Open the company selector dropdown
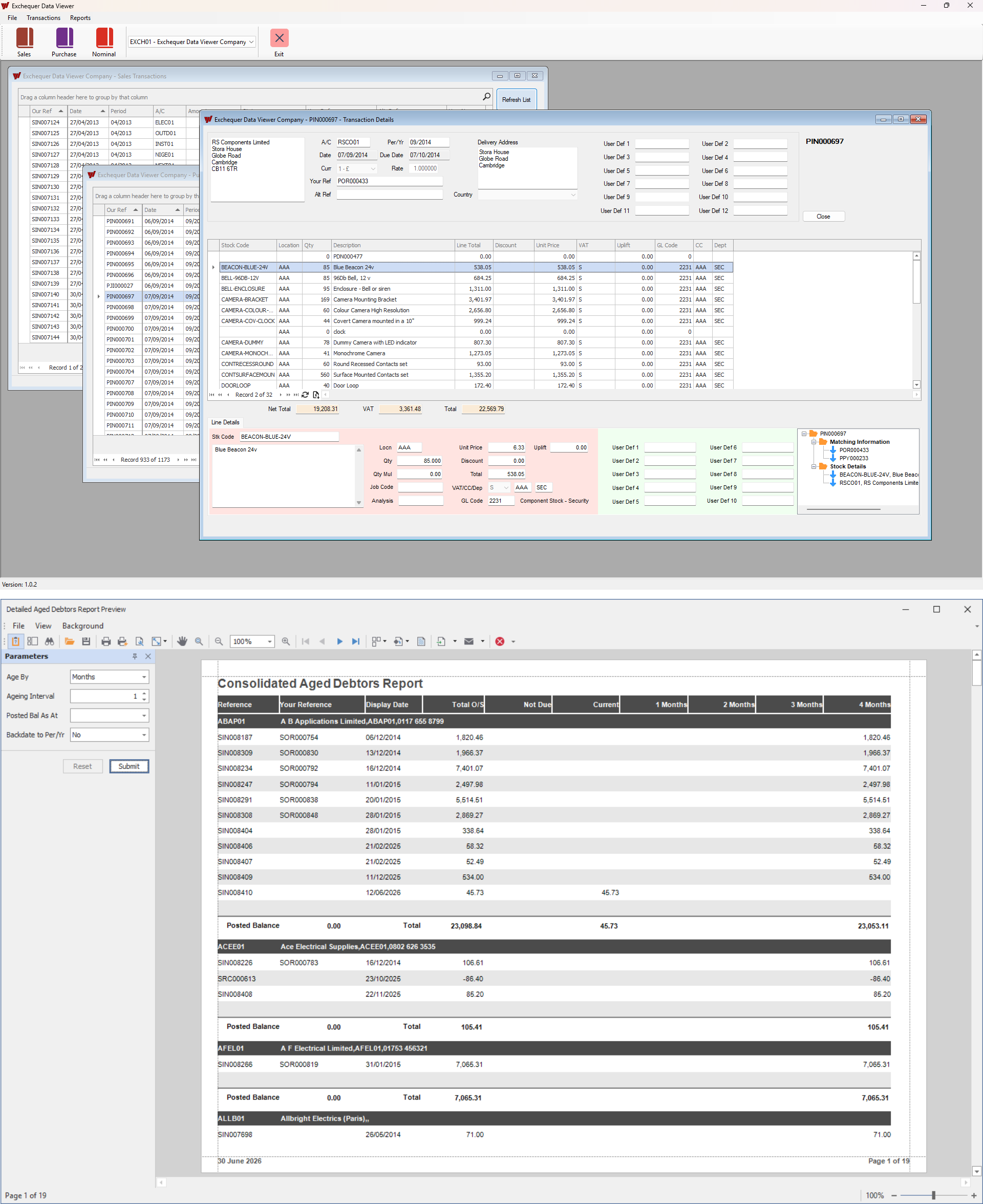 click(251, 42)
